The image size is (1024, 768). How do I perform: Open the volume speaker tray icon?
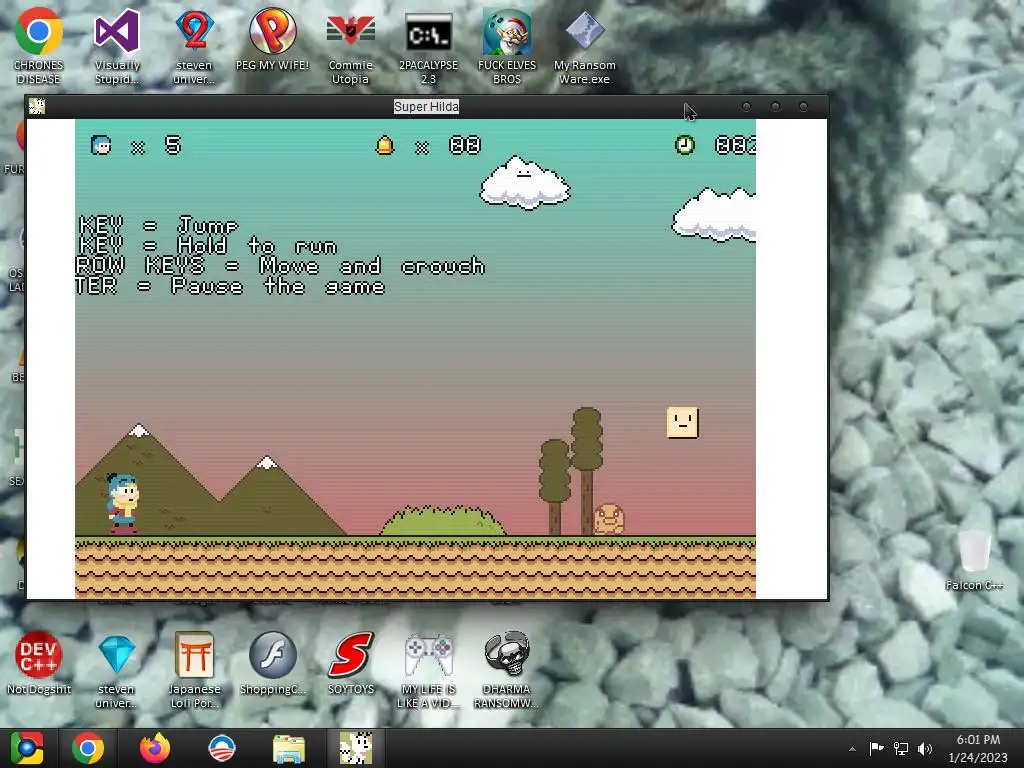pyautogui.click(x=925, y=748)
